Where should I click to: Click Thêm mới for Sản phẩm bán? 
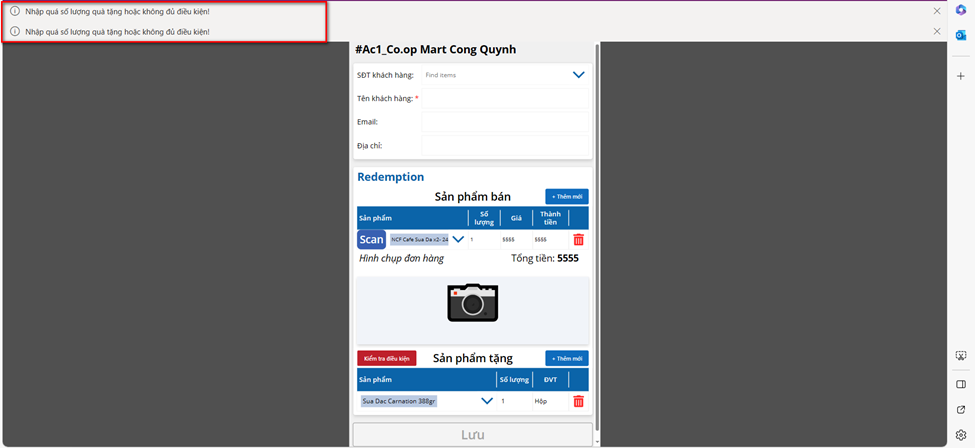coord(566,197)
